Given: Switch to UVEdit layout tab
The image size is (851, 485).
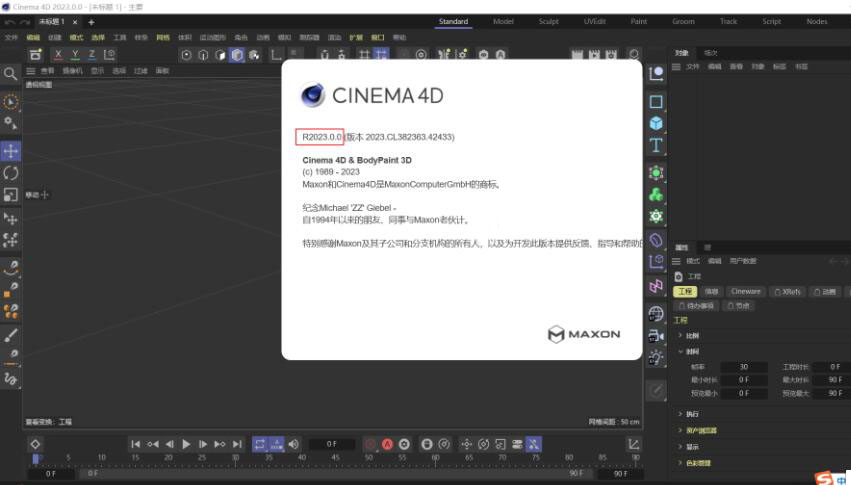Looking at the screenshot, I should 595,22.
